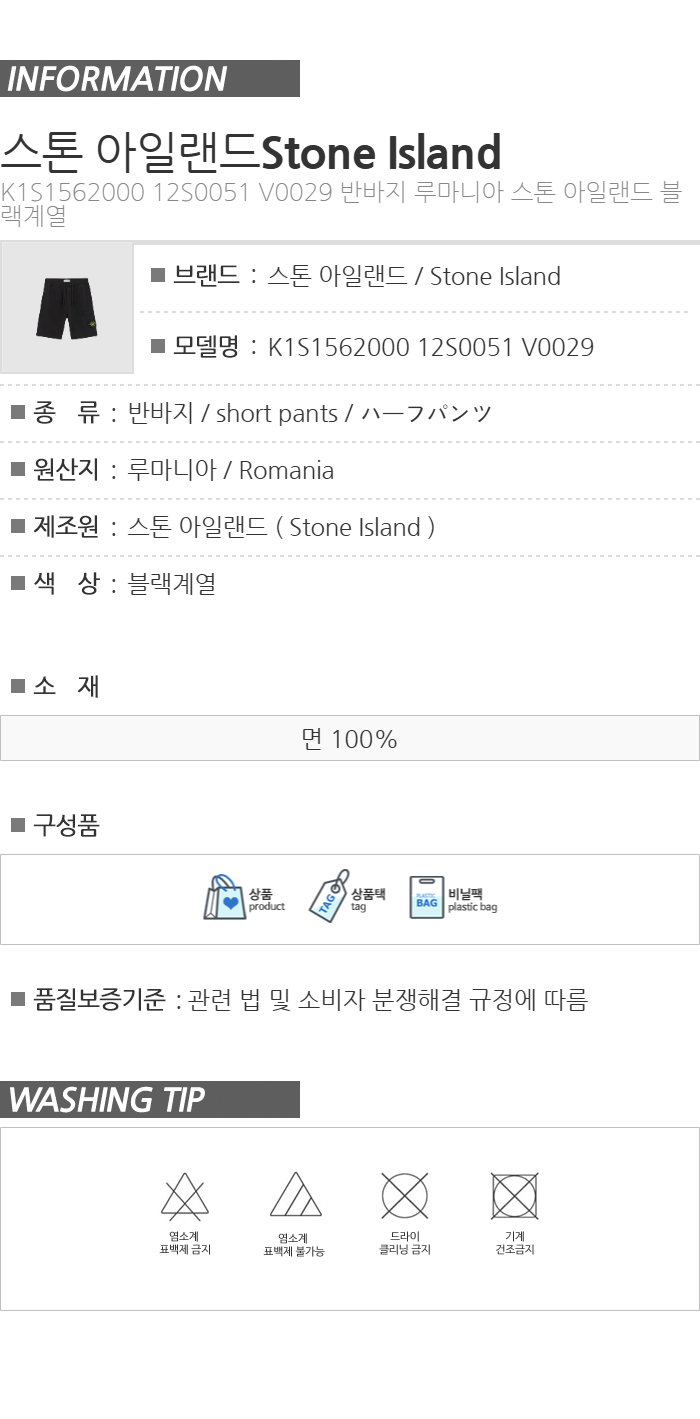Screen dimensions: 700x1419
Task: Click the black shorts product thumbnail
Action: (66, 308)
